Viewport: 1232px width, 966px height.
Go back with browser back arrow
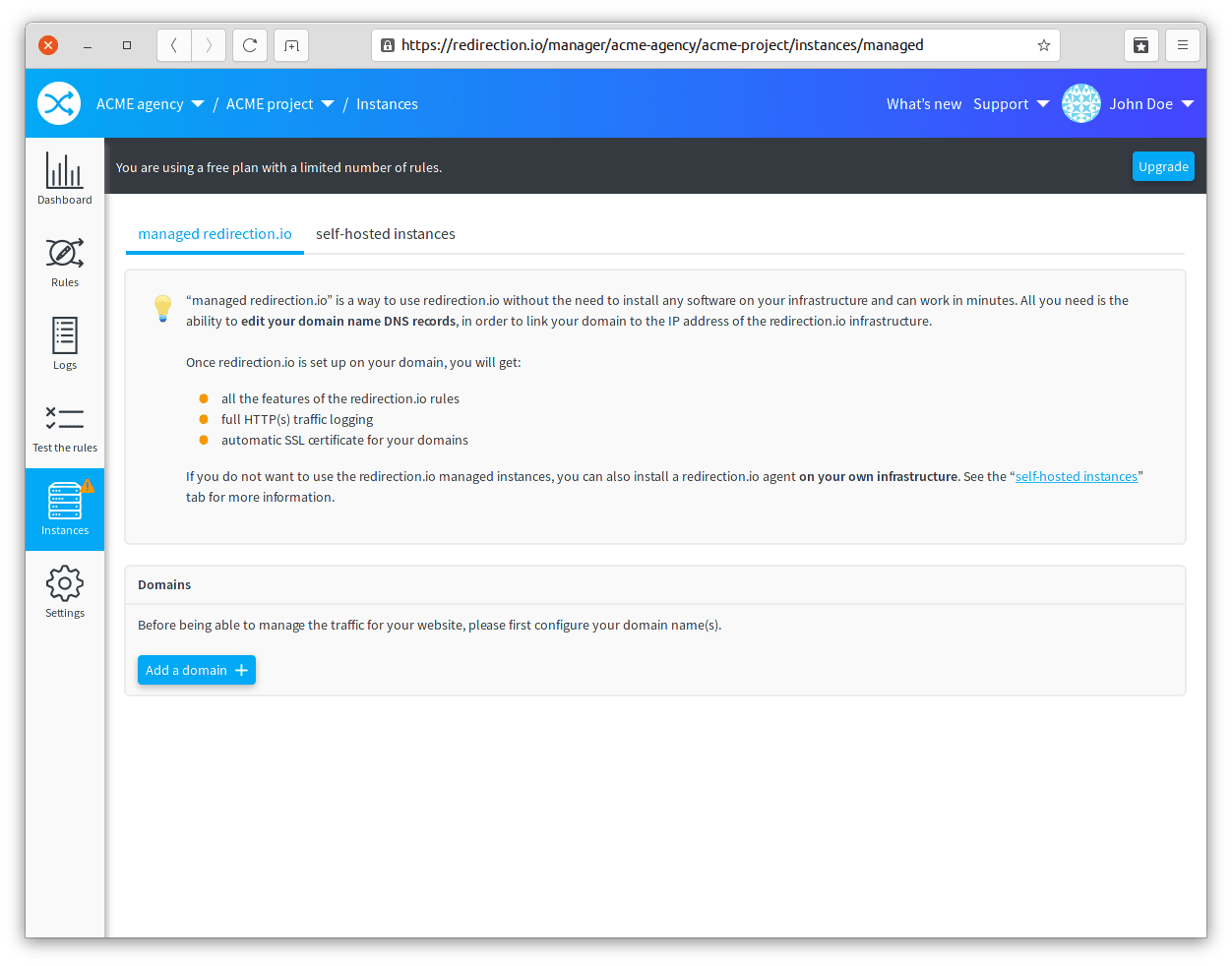[174, 45]
